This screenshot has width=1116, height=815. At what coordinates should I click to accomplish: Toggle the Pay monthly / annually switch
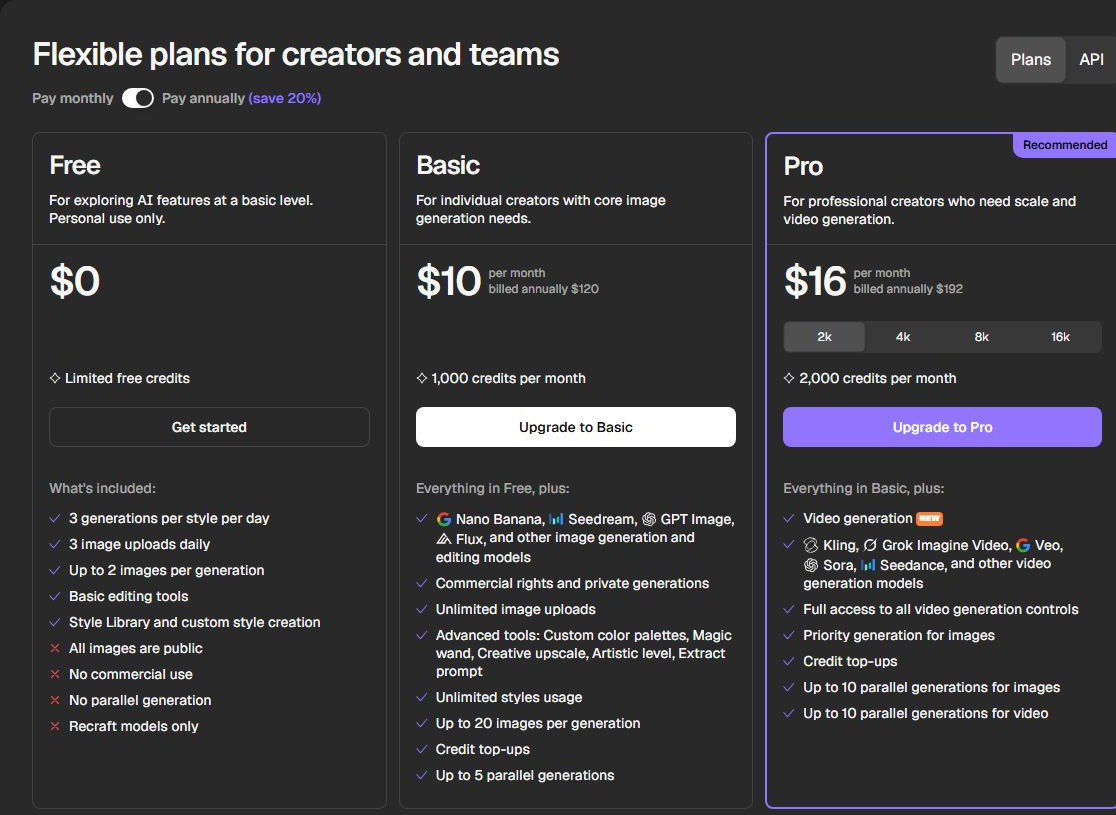point(137,98)
